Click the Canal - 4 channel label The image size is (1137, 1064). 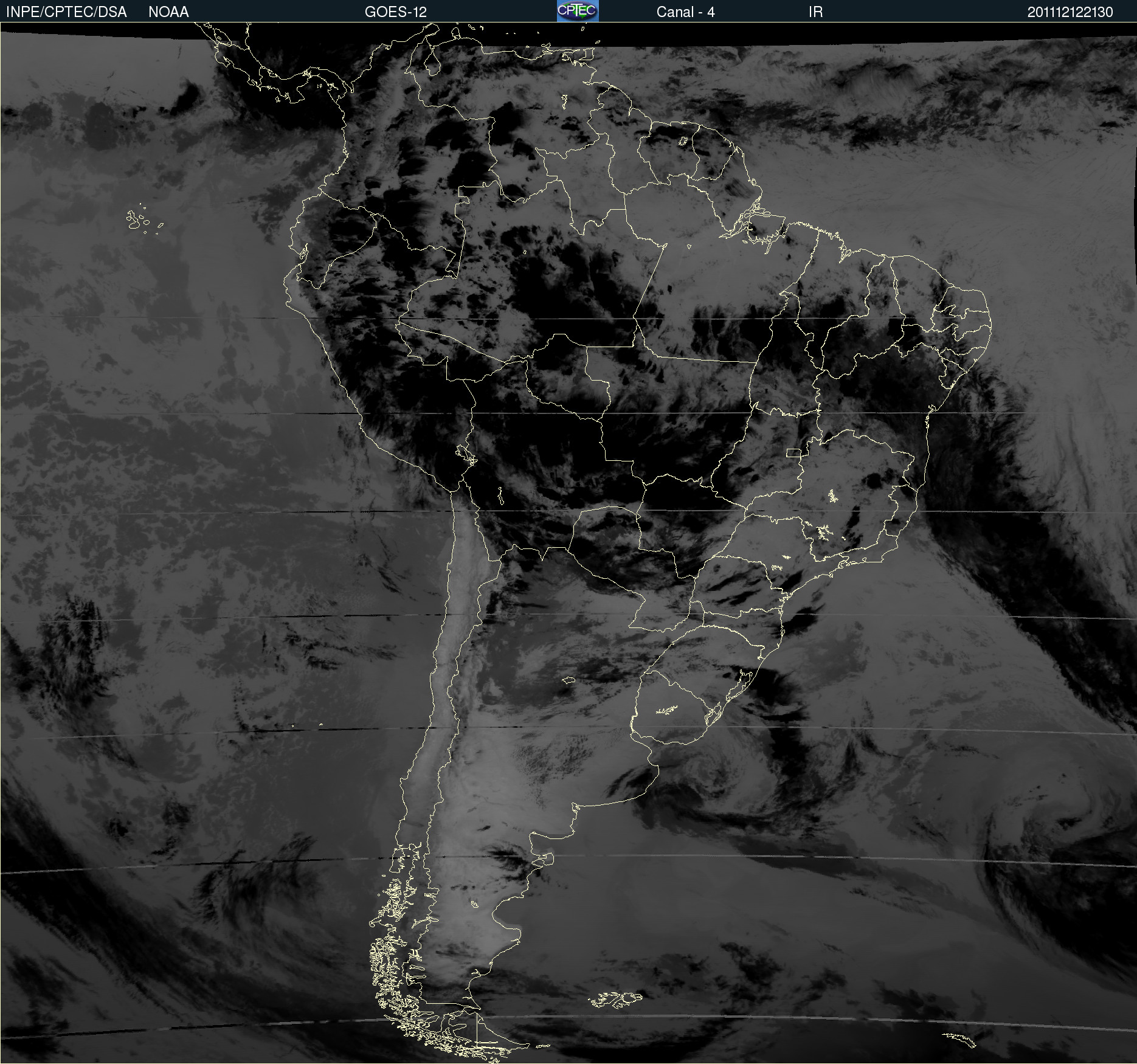coord(685,12)
